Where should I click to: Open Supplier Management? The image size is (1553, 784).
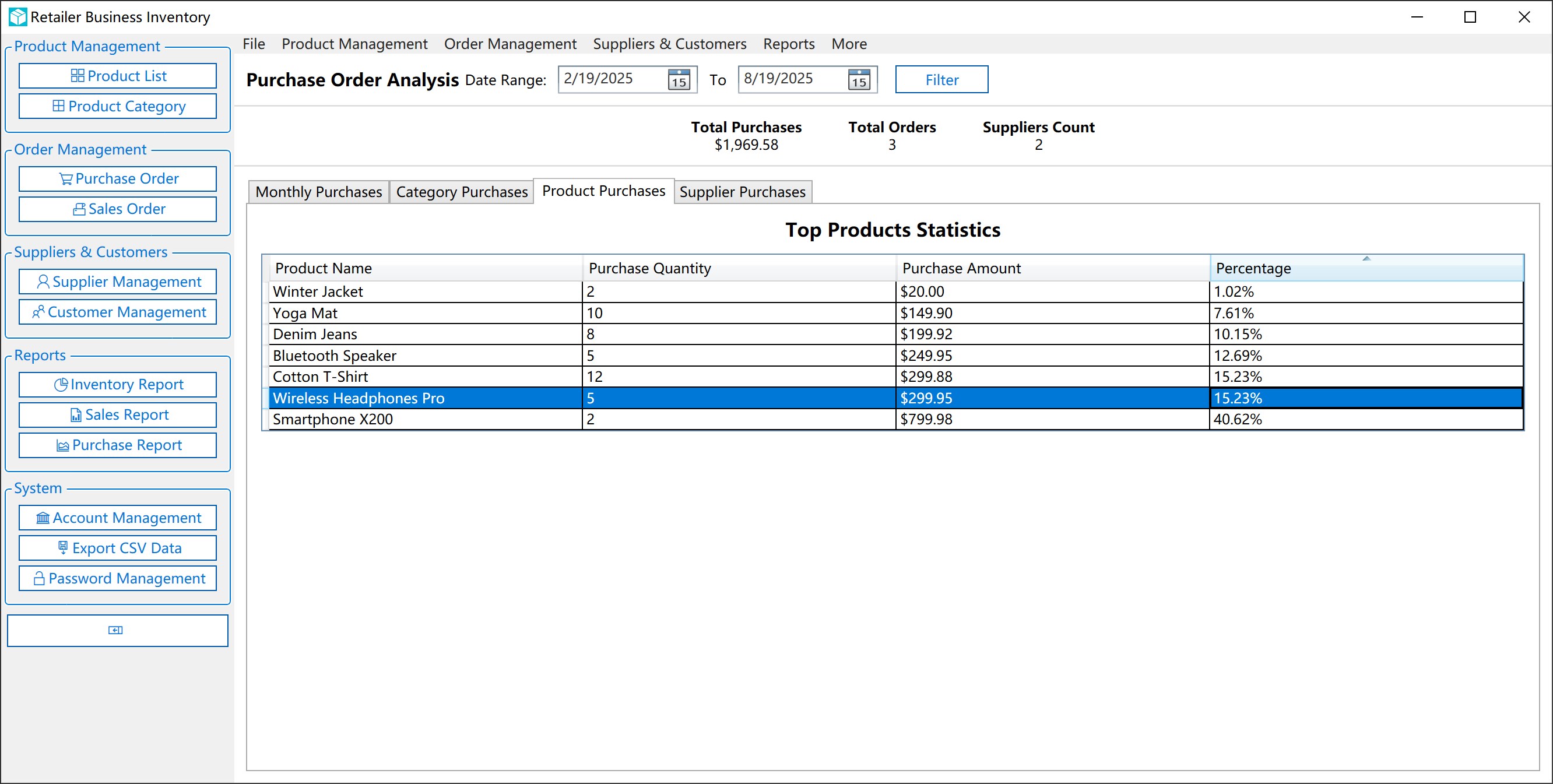coord(118,282)
